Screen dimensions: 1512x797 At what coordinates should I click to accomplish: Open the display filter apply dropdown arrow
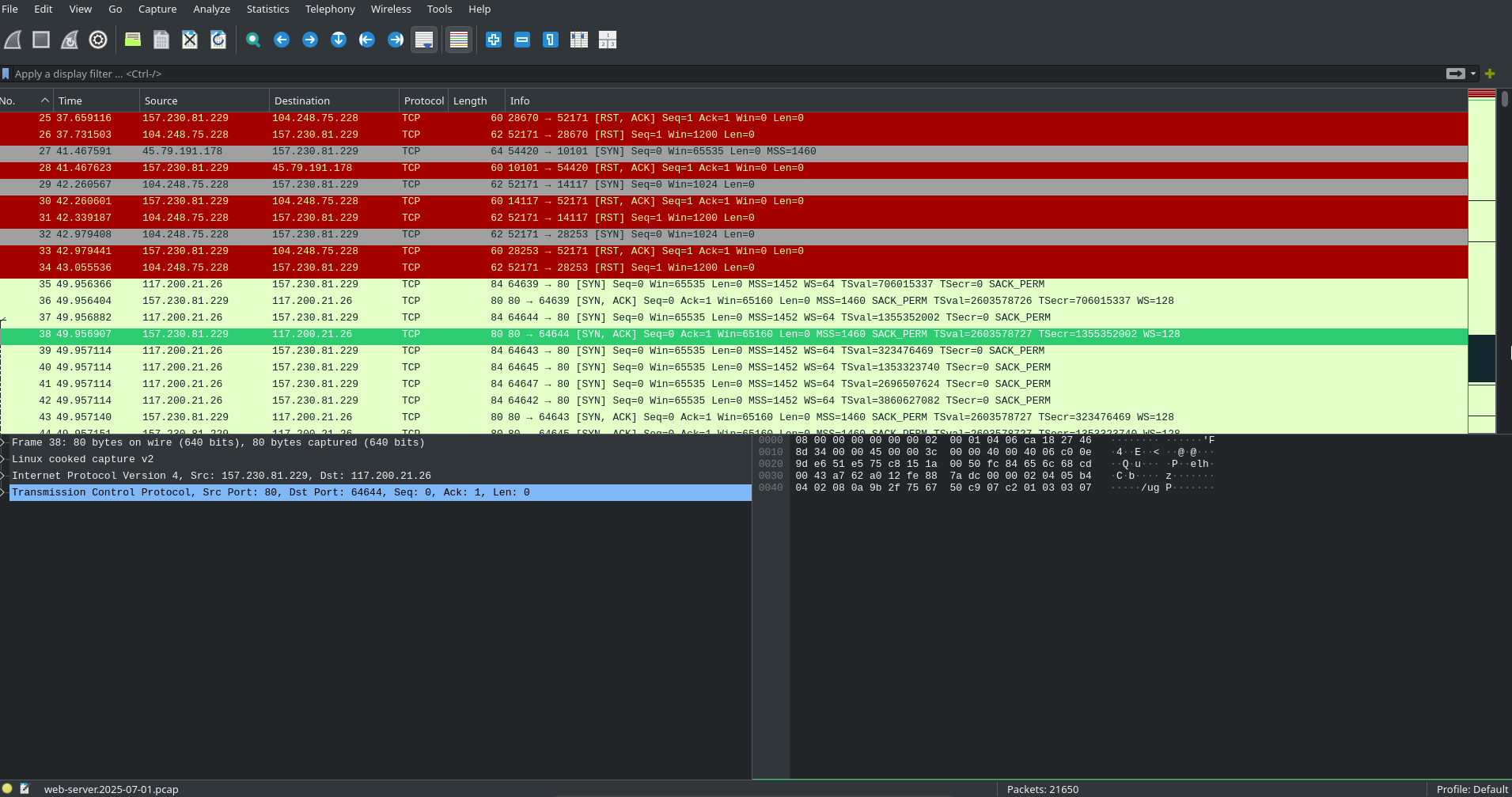pyautogui.click(x=1472, y=73)
